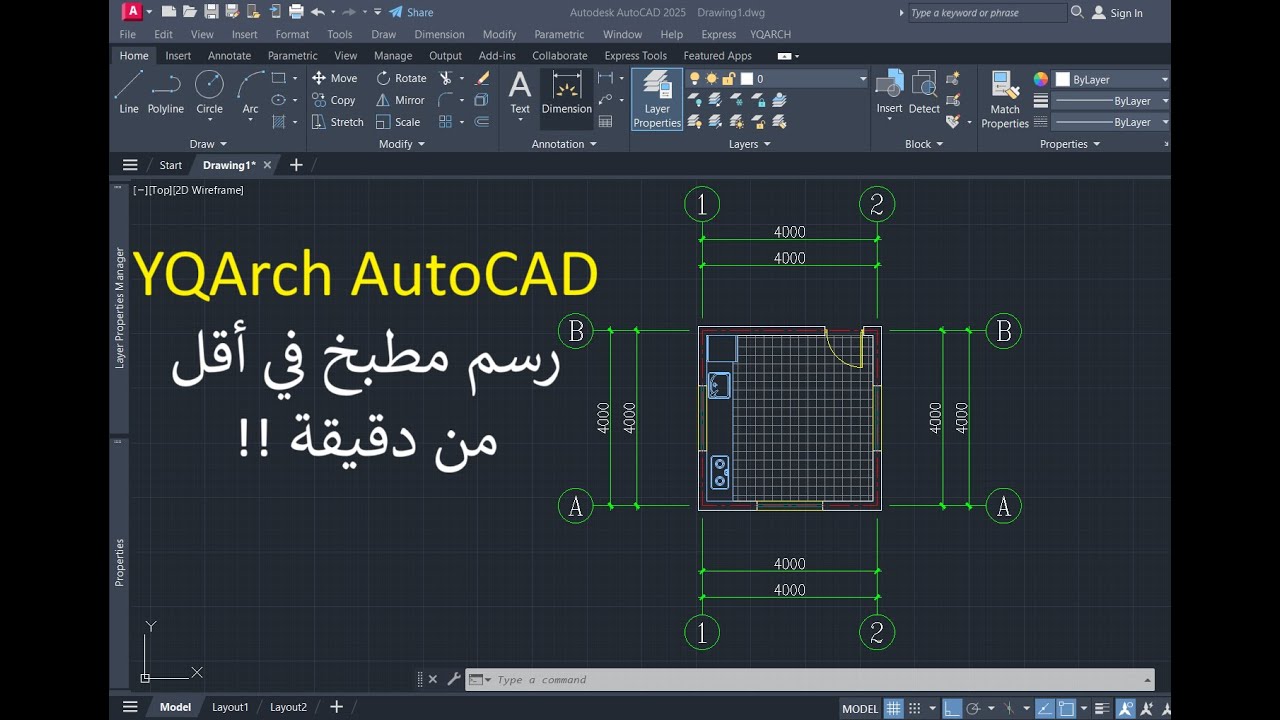The width and height of the screenshot is (1280, 720).
Task: Click the Stretch tool
Action: click(337, 122)
